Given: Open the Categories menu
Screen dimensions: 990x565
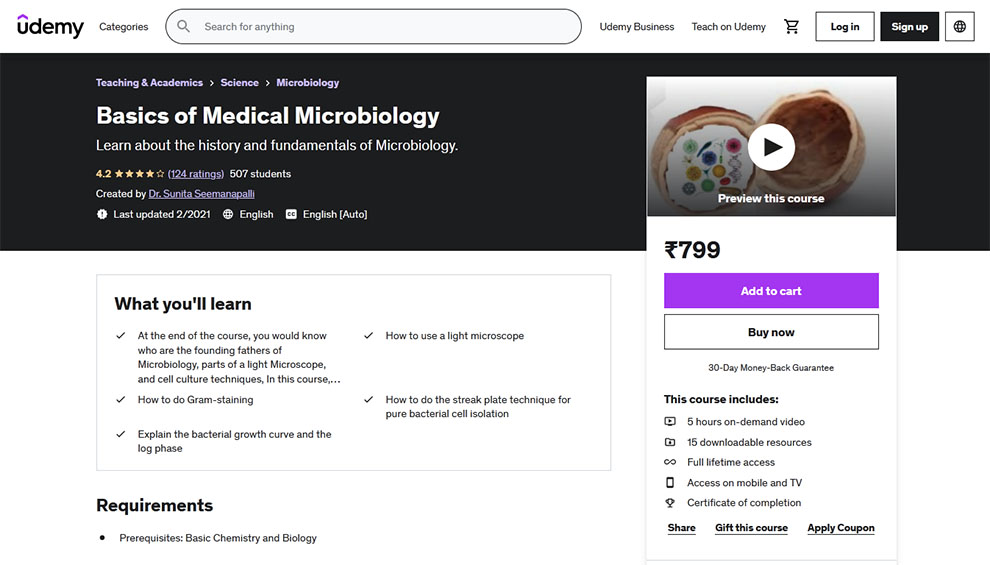Looking at the screenshot, I should [x=123, y=27].
